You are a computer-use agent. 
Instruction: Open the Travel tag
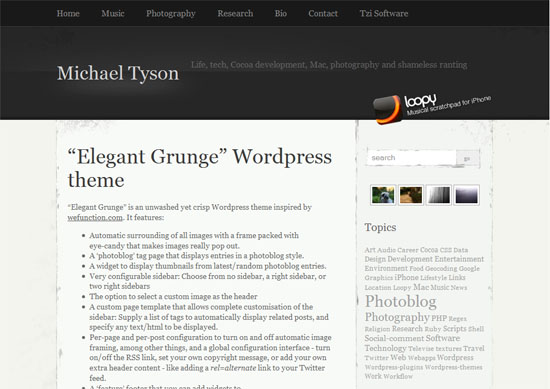(x=474, y=348)
